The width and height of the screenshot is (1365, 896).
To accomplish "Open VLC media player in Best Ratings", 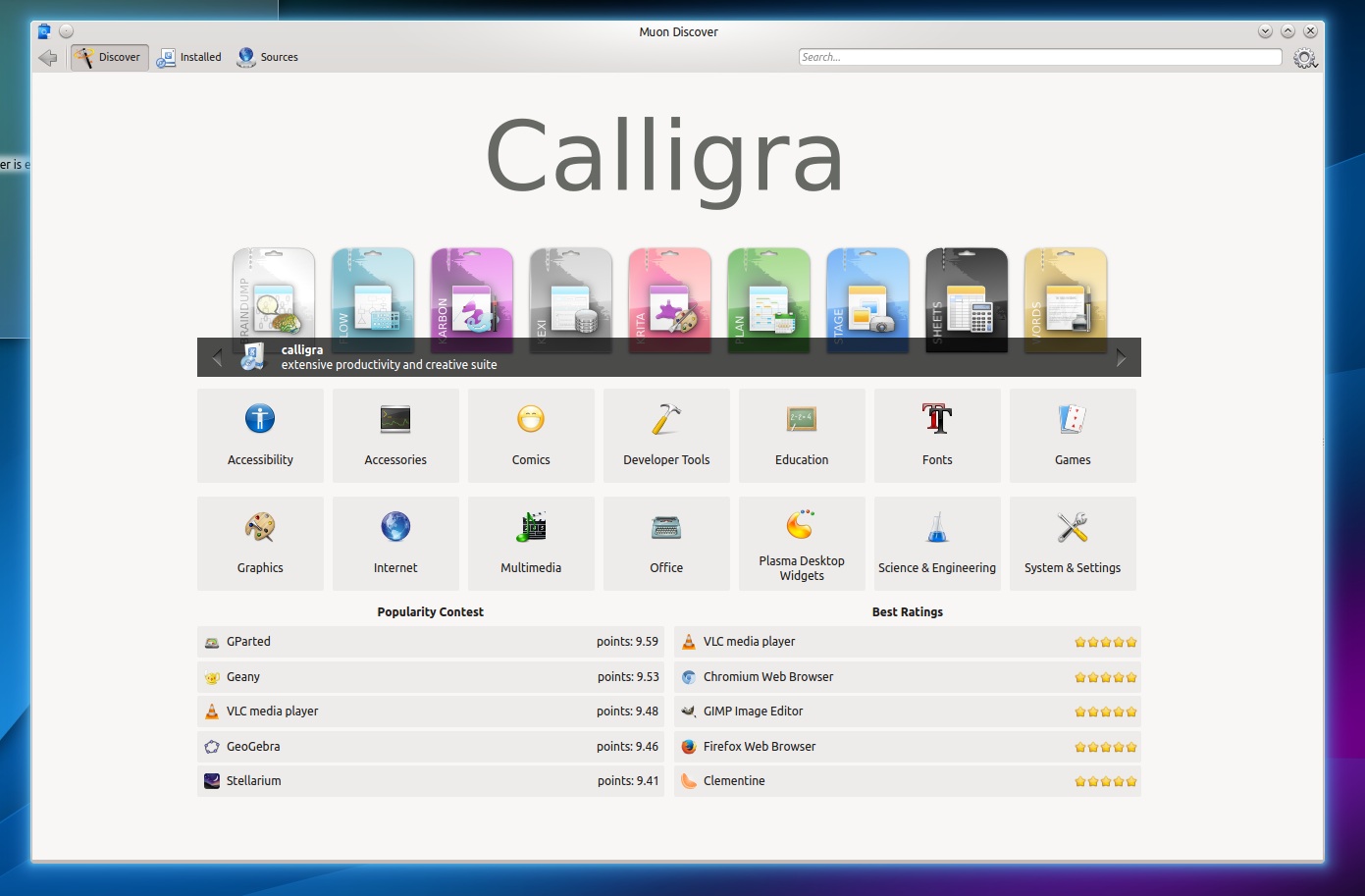I will (x=908, y=642).
